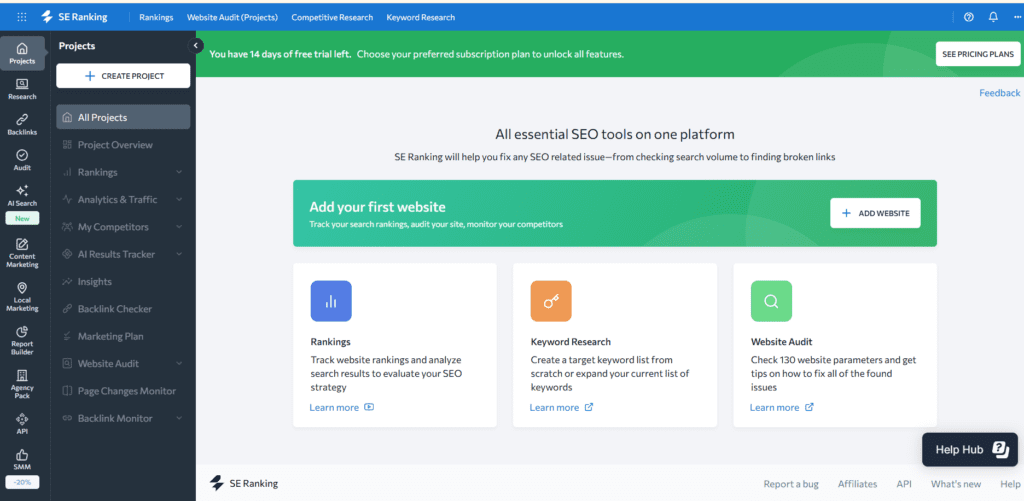The width and height of the screenshot is (1024, 501).
Task: Expand the Rankings submenu
Action: (179, 172)
